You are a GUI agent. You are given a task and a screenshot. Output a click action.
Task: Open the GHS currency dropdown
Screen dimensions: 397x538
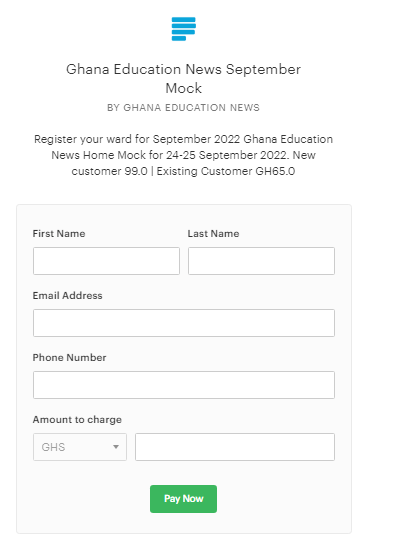pos(80,447)
